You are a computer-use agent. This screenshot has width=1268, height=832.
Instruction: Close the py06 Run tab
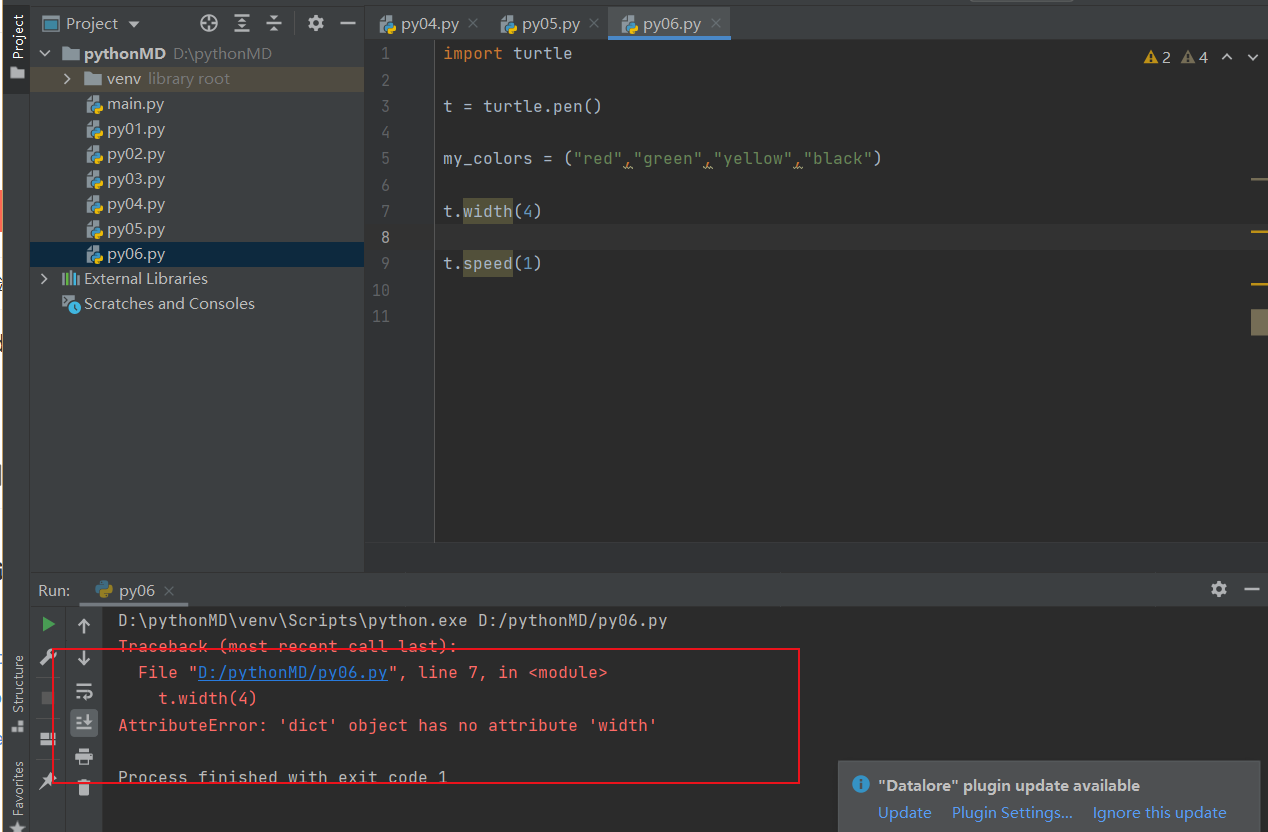click(x=169, y=591)
